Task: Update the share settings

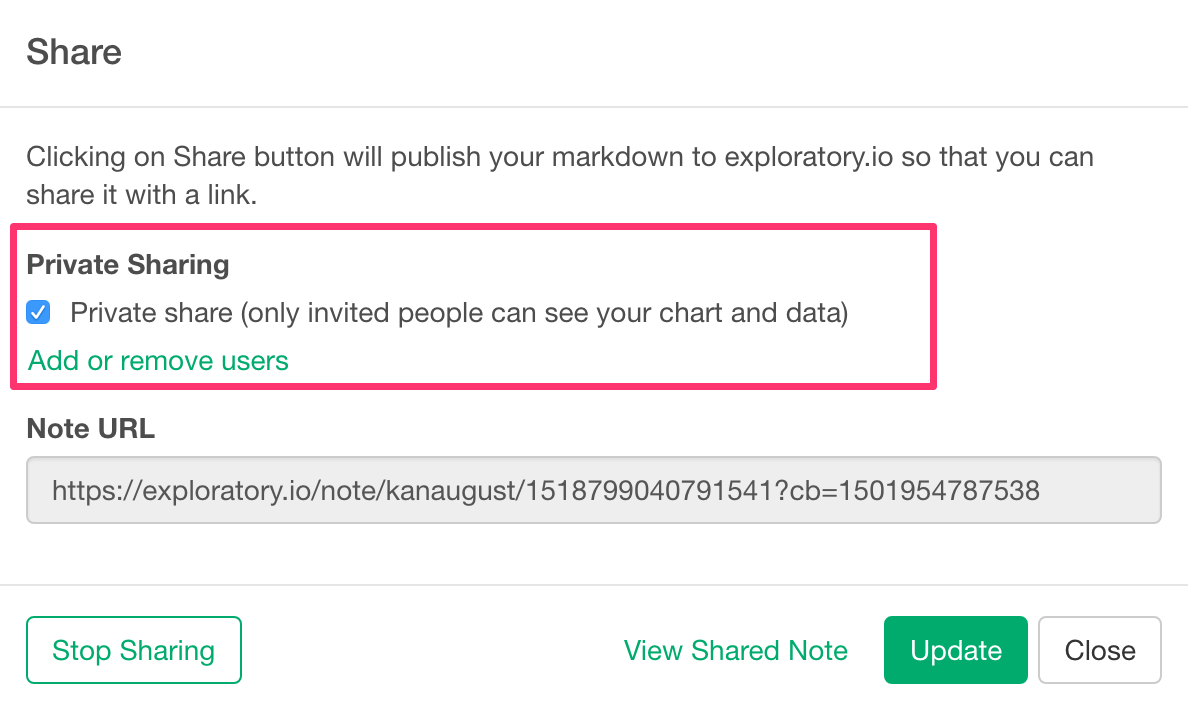Action: click(955, 651)
